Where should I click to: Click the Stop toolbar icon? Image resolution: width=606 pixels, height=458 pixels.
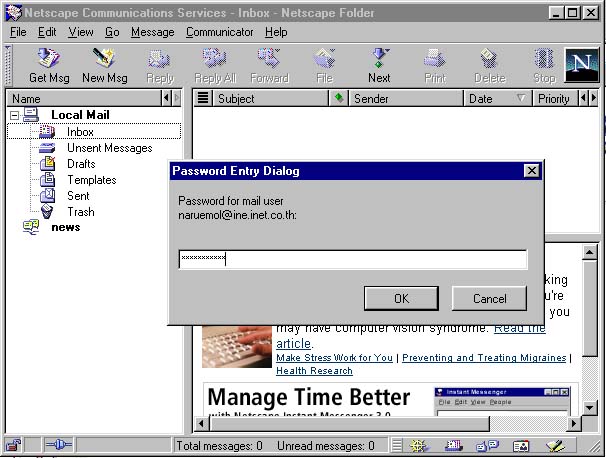coord(544,59)
